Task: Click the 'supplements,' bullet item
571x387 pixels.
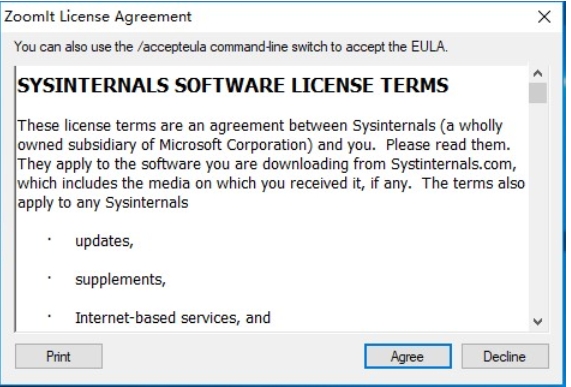Action: (120, 280)
